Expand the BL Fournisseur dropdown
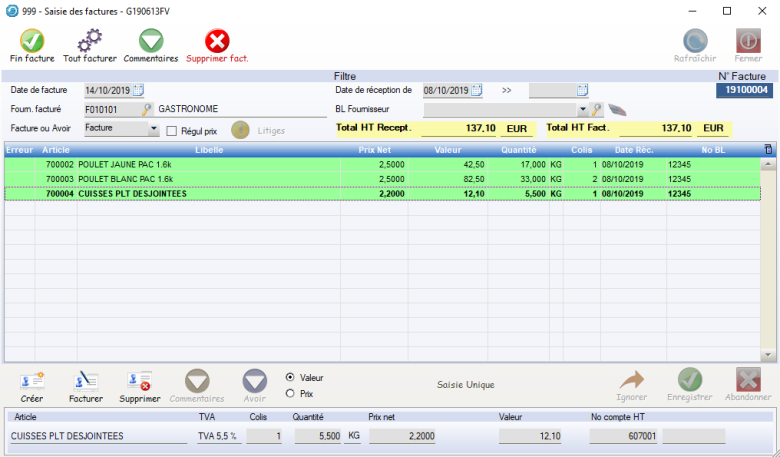This screenshot has width=780, height=457. point(582,109)
